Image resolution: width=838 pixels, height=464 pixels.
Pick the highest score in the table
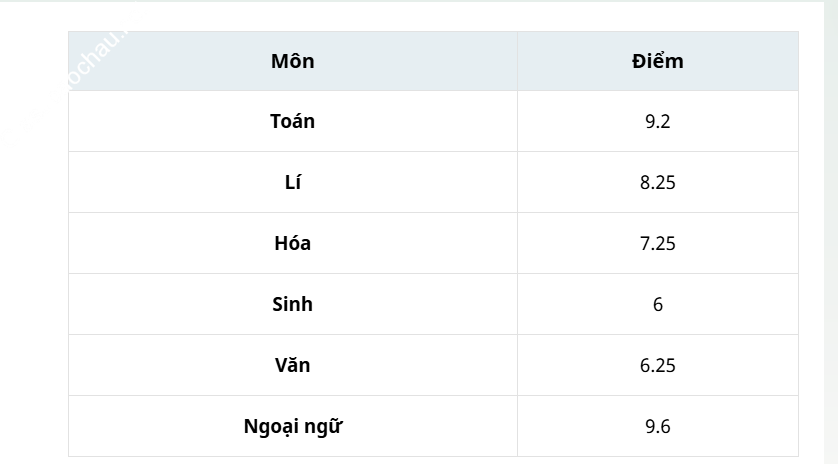coord(657,427)
